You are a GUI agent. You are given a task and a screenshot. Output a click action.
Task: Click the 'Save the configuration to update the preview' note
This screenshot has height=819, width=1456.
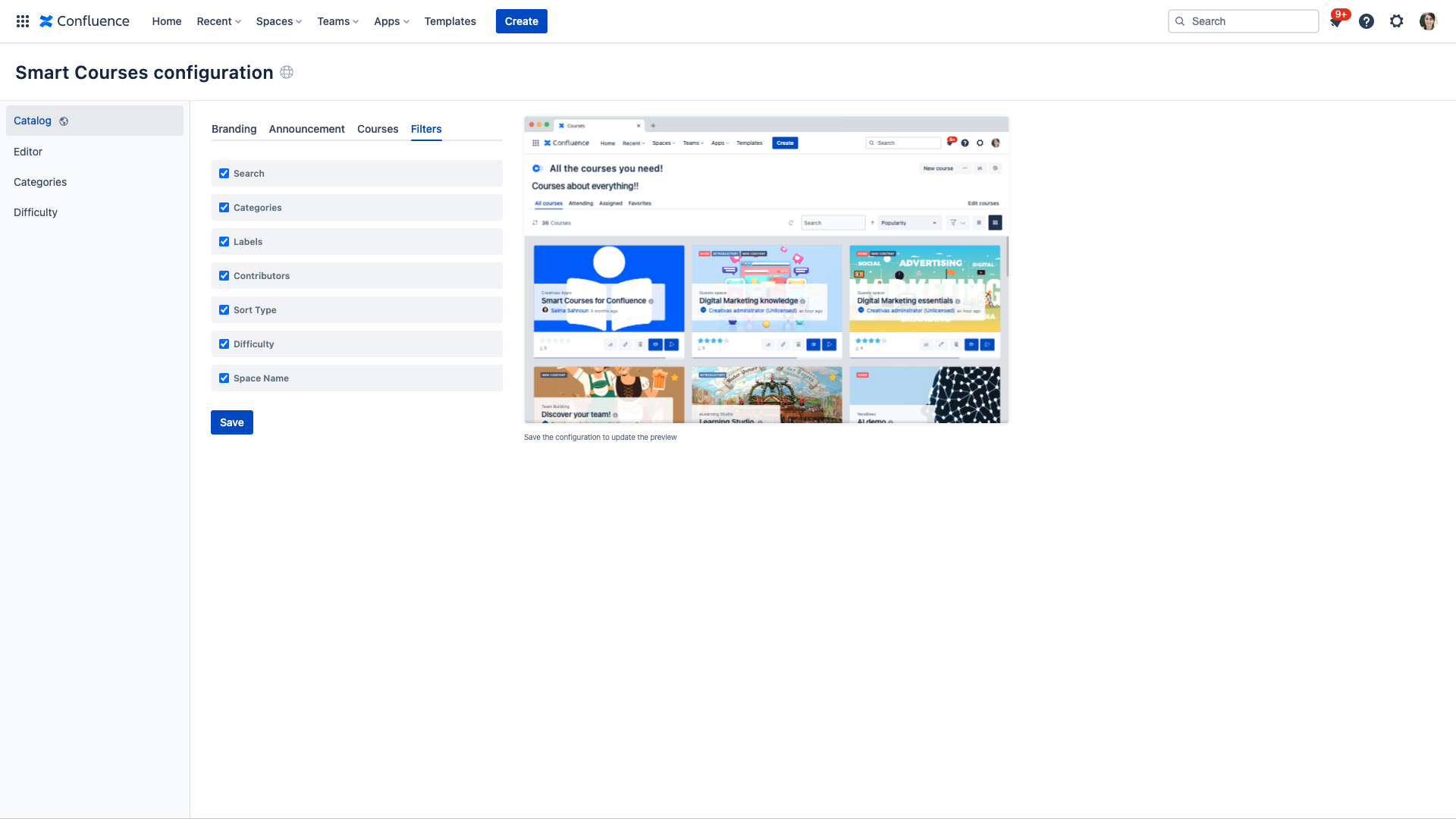[601, 438]
